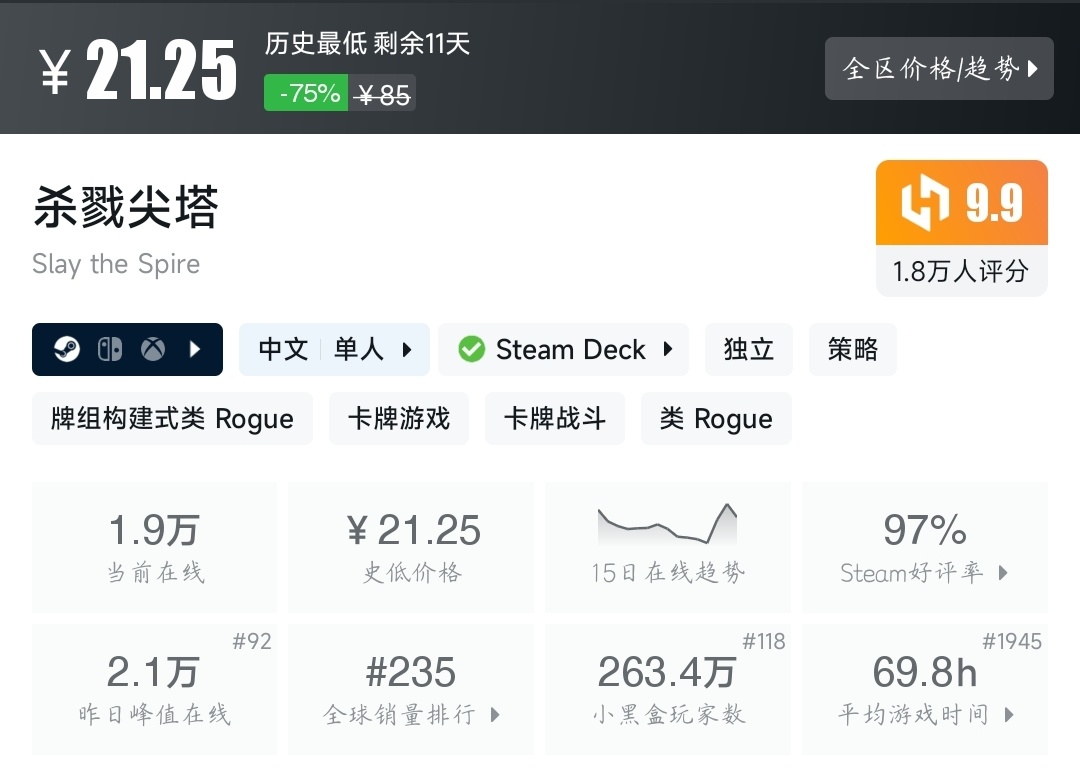Open 平均游戏时间 69.8h details
The width and height of the screenshot is (1080, 775).
click(924, 689)
